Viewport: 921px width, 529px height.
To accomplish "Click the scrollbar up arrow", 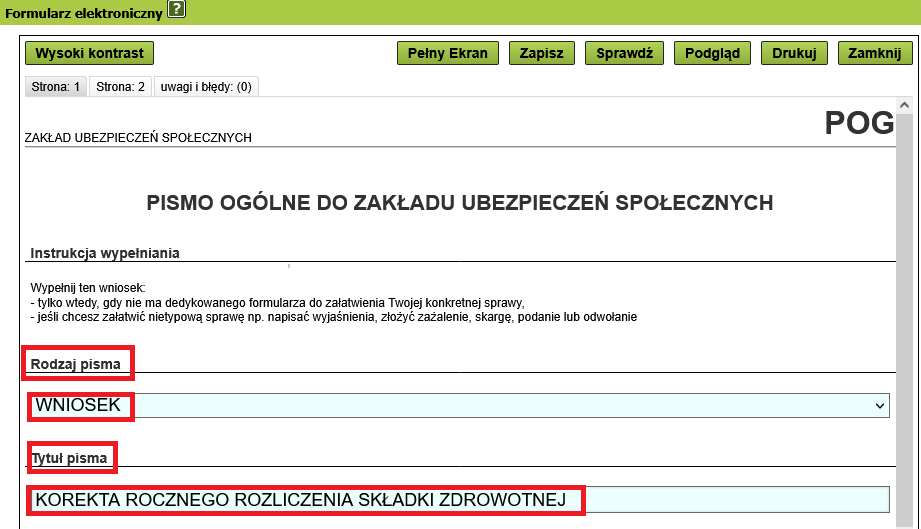I will pos(904,106).
